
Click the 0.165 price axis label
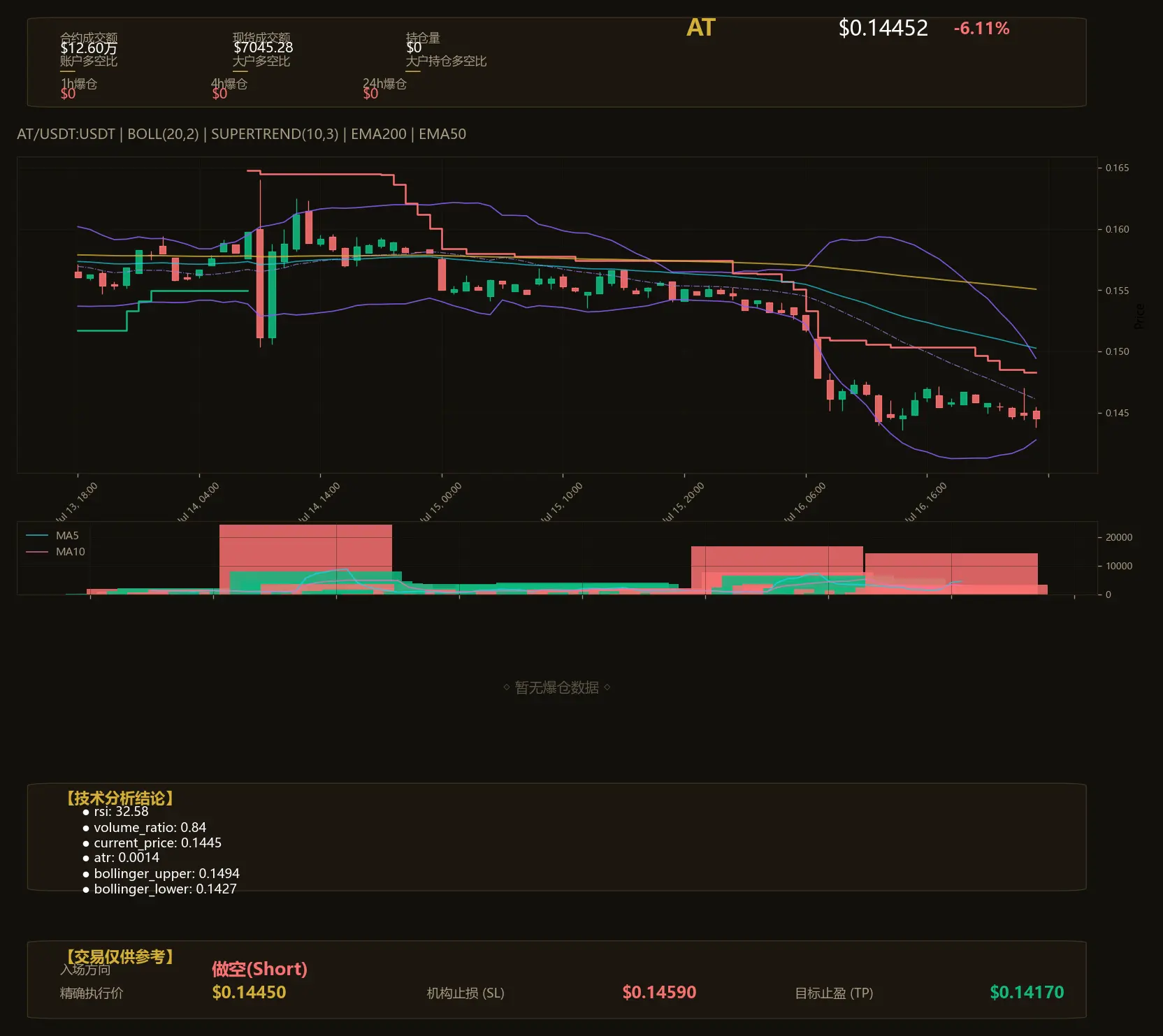[x=1117, y=168]
